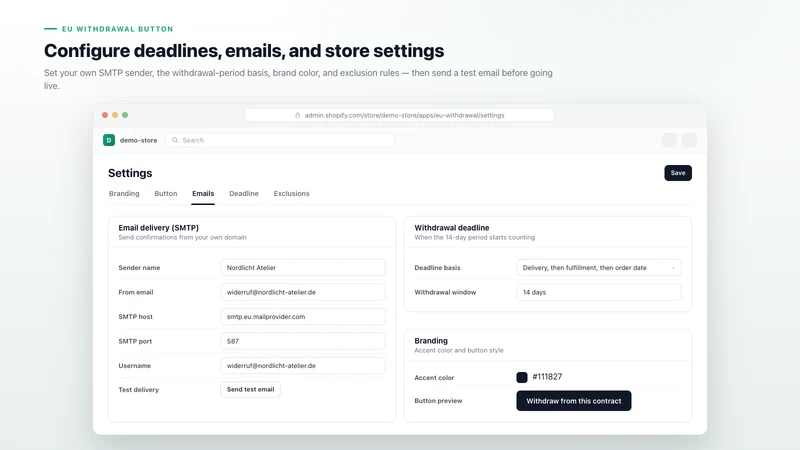
Task: Go to the Exclusions tab
Action: click(x=291, y=193)
